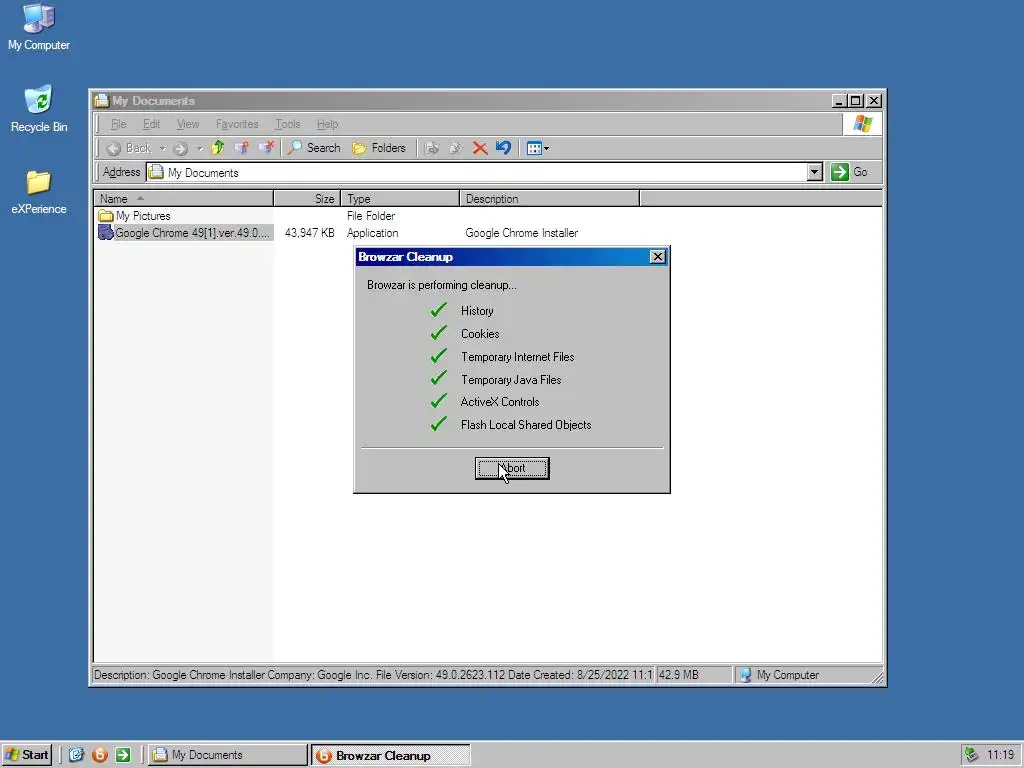Click the History green checkmark
Screen dimensions: 1024x768
pyautogui.click(x=439, y=310)
